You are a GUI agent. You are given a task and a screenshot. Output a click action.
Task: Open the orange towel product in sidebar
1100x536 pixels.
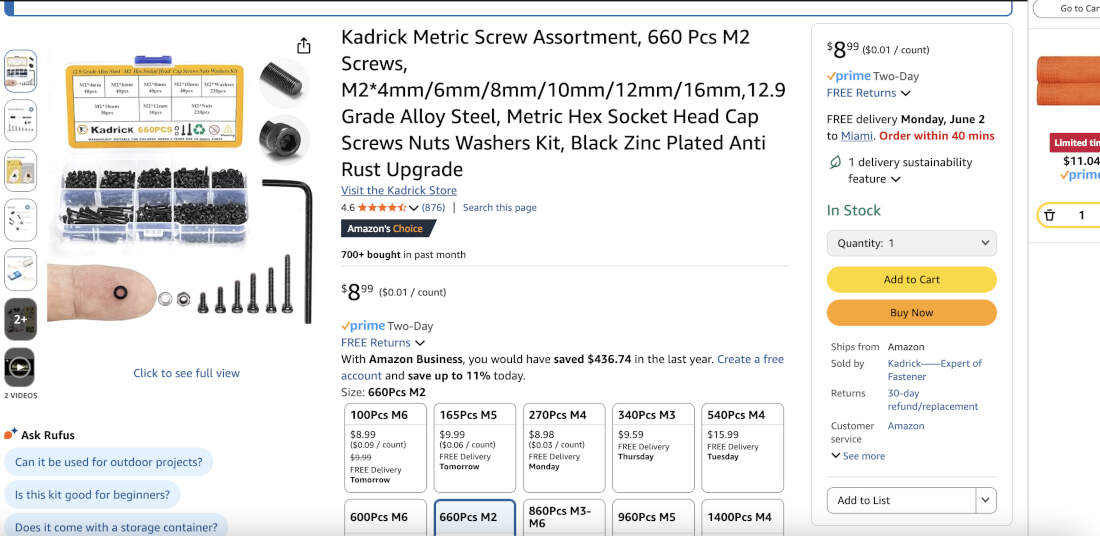[x=1068, y=81]
